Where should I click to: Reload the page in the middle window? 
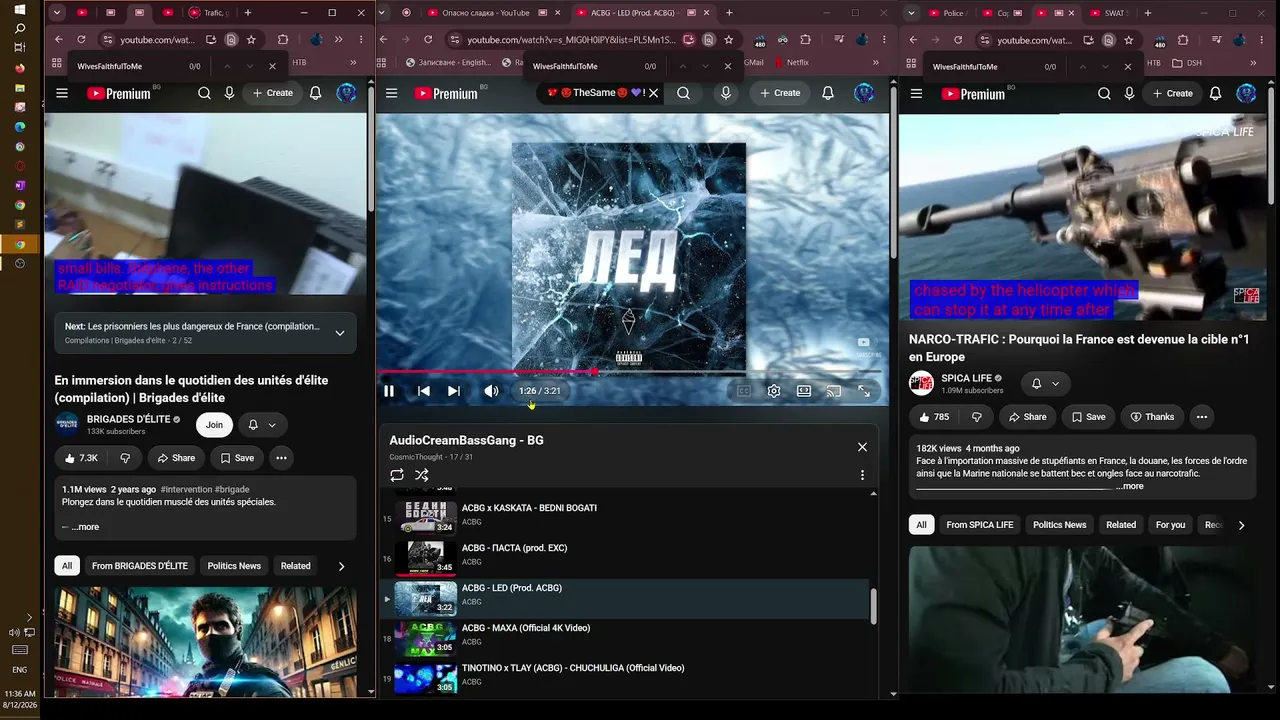[x=428, y=40]
